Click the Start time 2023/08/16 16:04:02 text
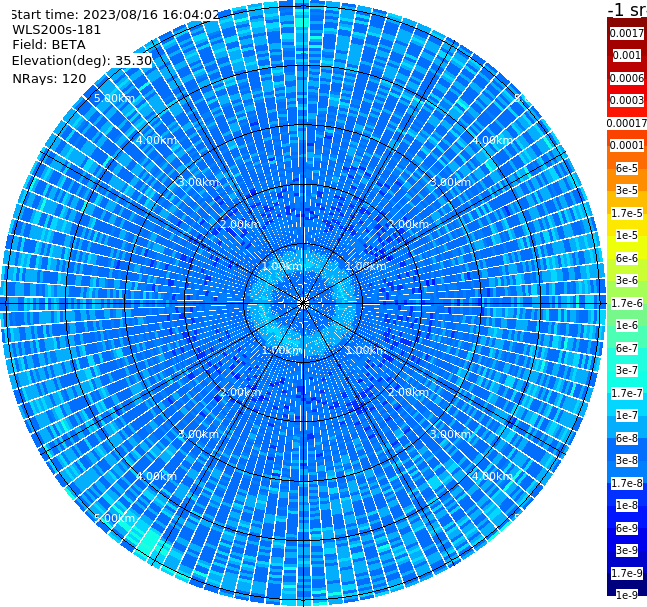The width and height of the screenshot is (647, 607). coord(115,15)
